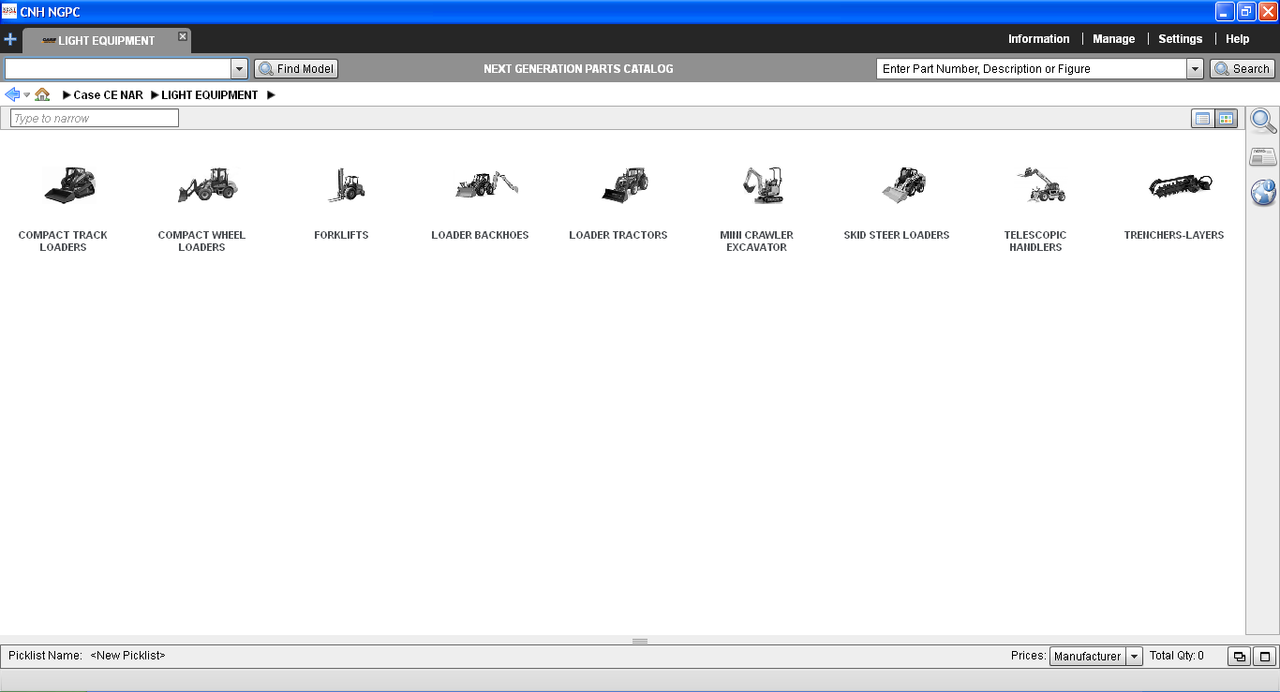Open the news sidebar icon
This screenshot has height=692, width=1280.
(x=1264, y=156)
